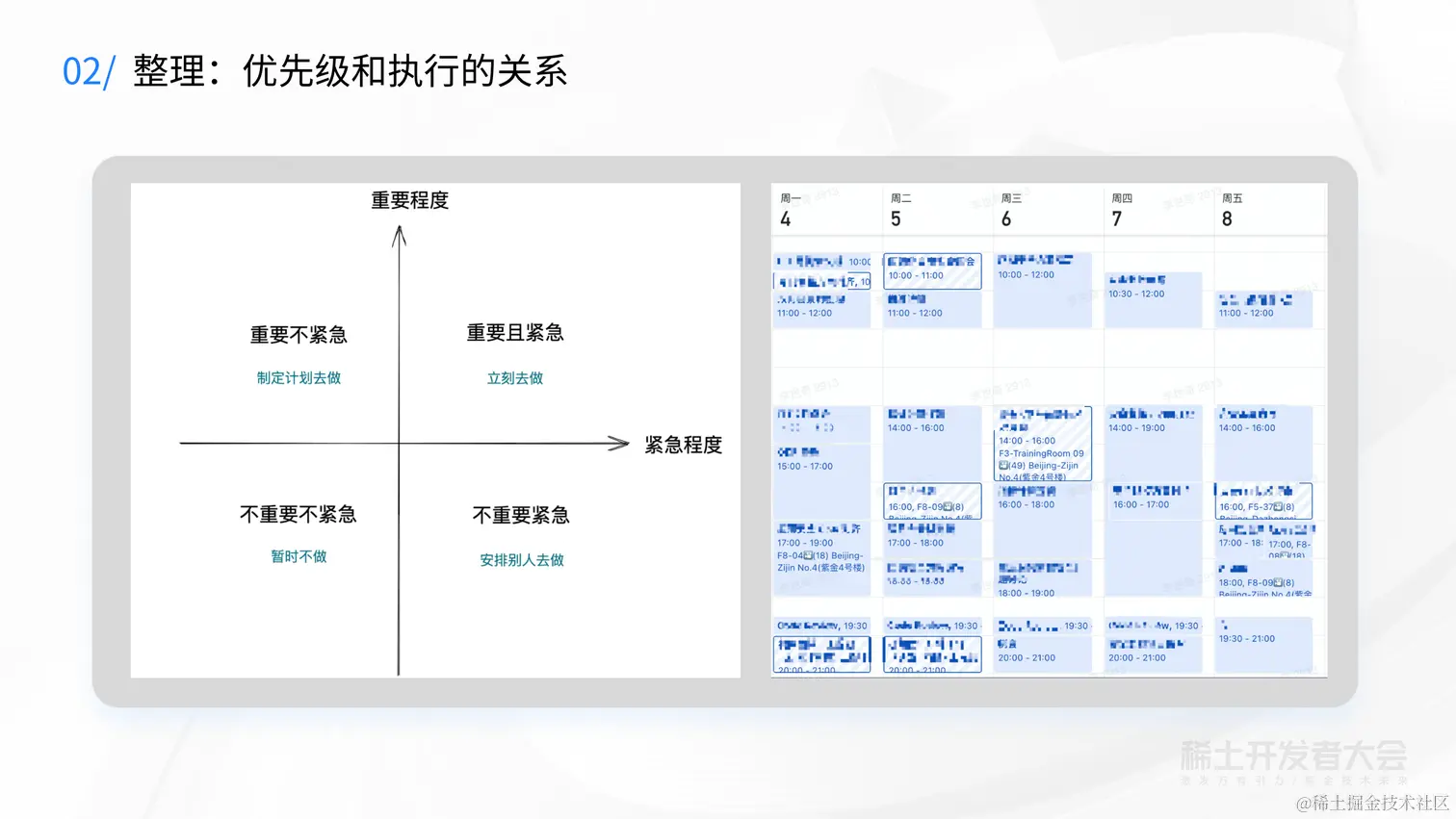Open Monday's 11:00 - 12:00 event
Screen dimensions: 1456x819
point(821,310)
